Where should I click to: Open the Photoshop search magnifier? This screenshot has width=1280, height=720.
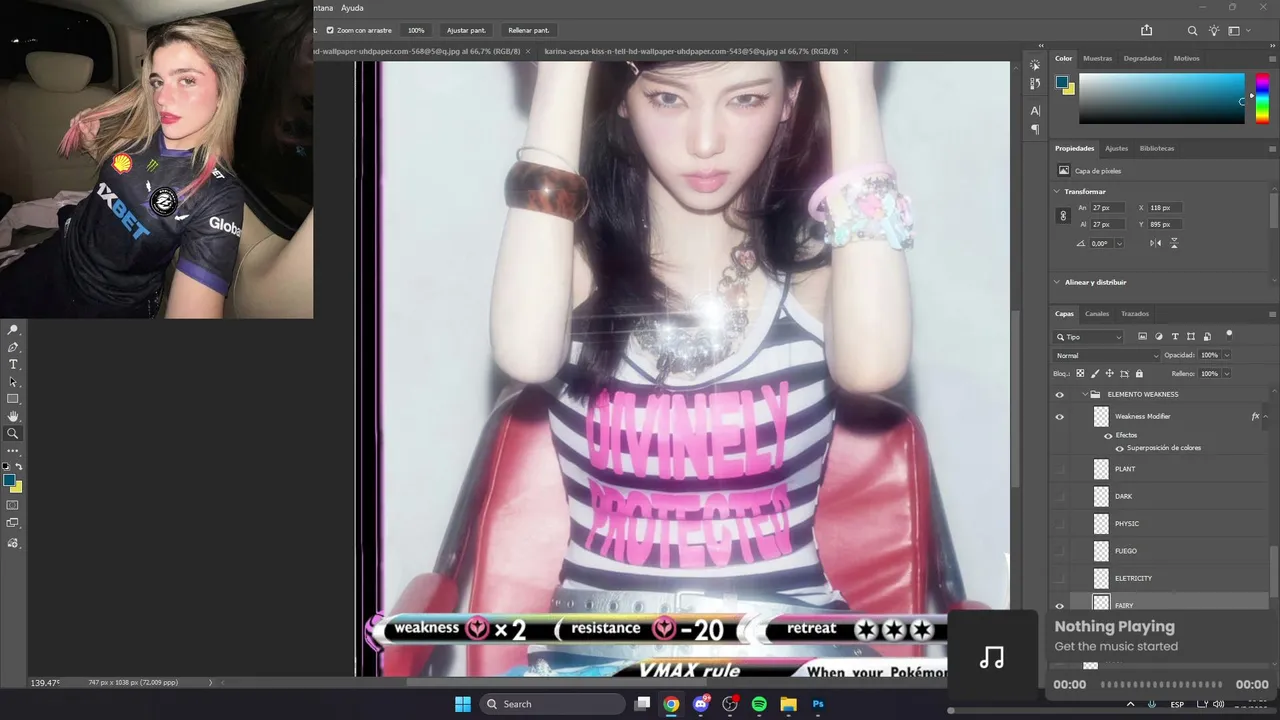click(1192, 31)
